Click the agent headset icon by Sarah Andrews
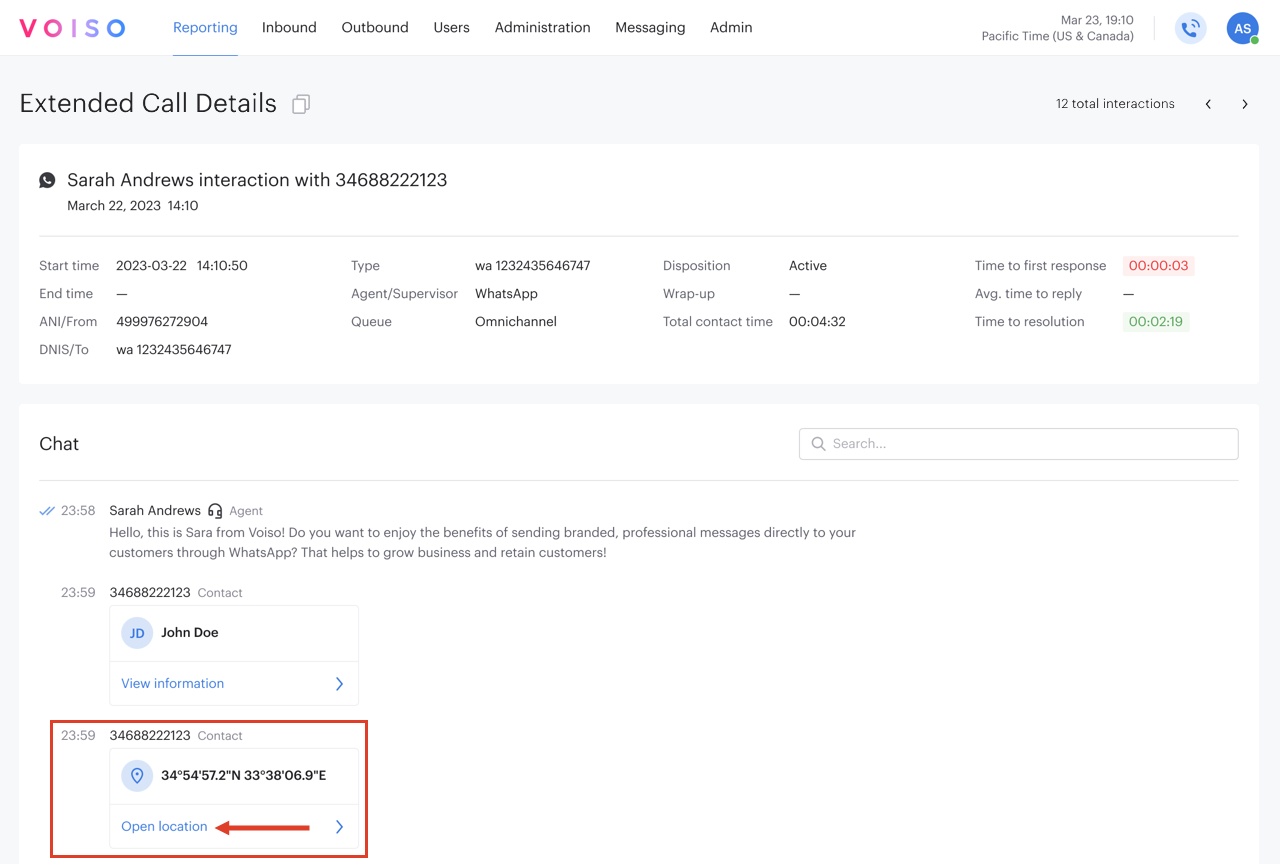This screenshot has width=1280, height=864. coord(215,511)
